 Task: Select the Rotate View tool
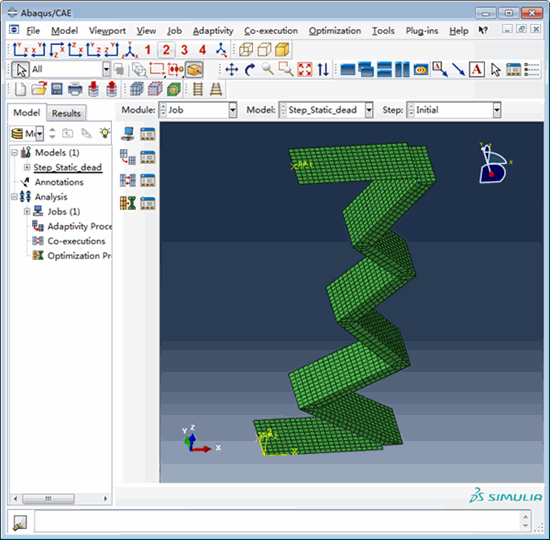coord(250,69)
